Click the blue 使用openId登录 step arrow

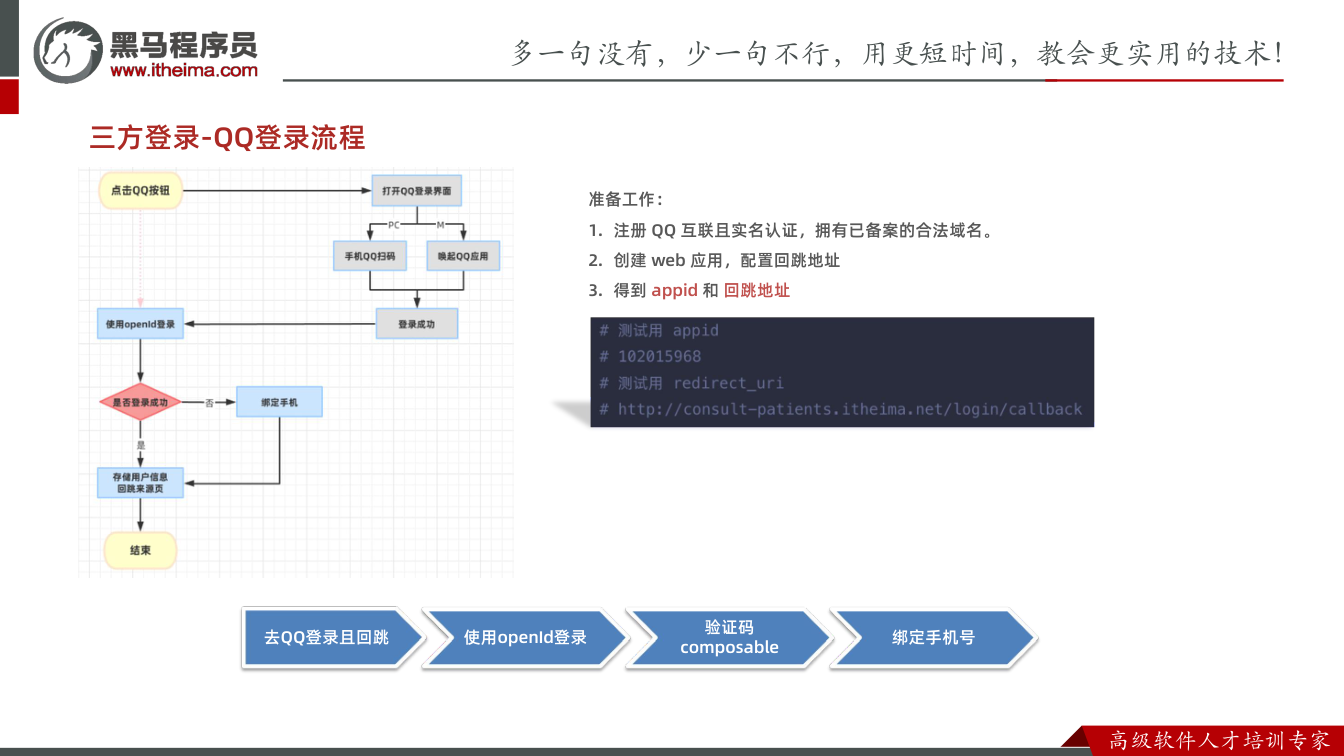point(525,637)
